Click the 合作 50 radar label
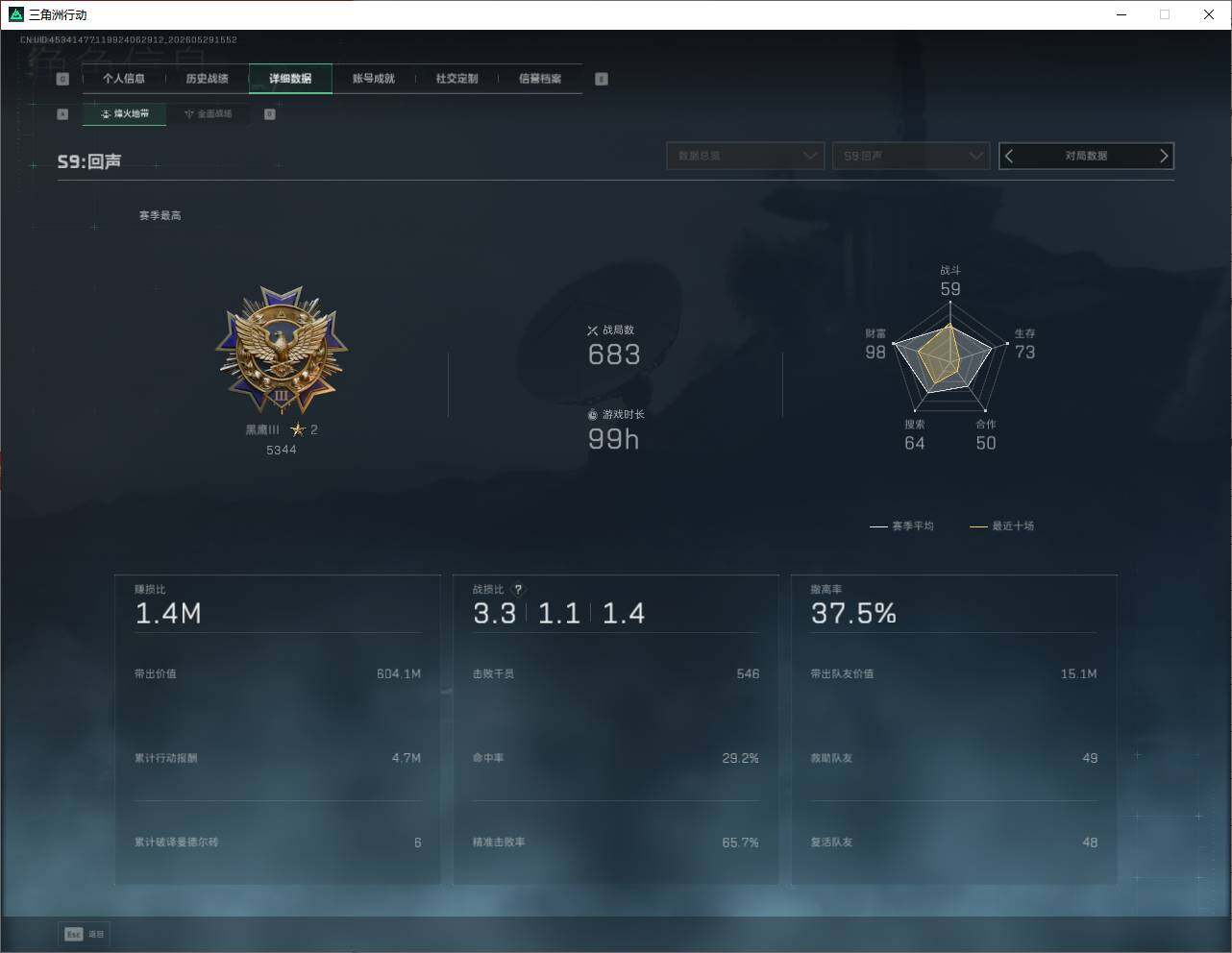 point(986,435)
